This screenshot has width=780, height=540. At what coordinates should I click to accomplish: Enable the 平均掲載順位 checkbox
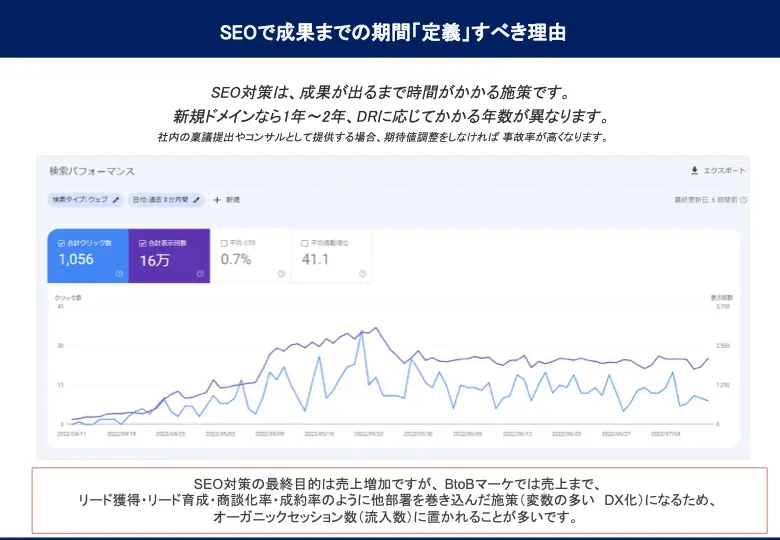(305, 243)
